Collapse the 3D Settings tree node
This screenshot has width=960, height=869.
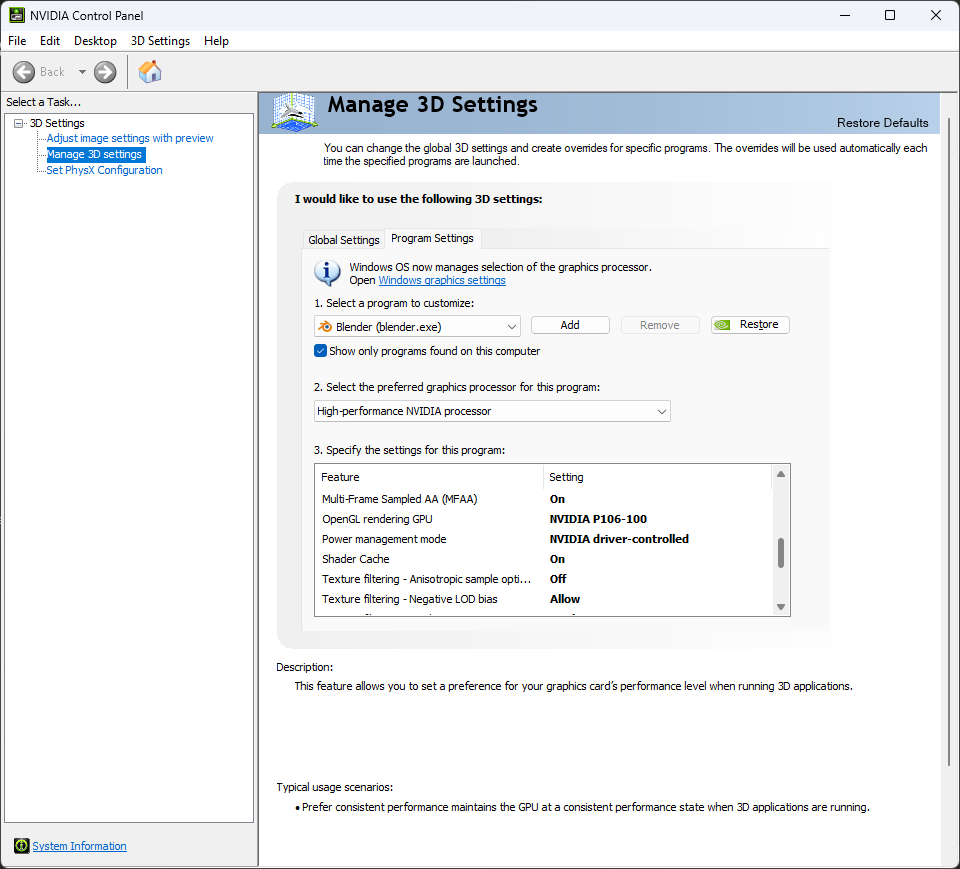[19, 123]
